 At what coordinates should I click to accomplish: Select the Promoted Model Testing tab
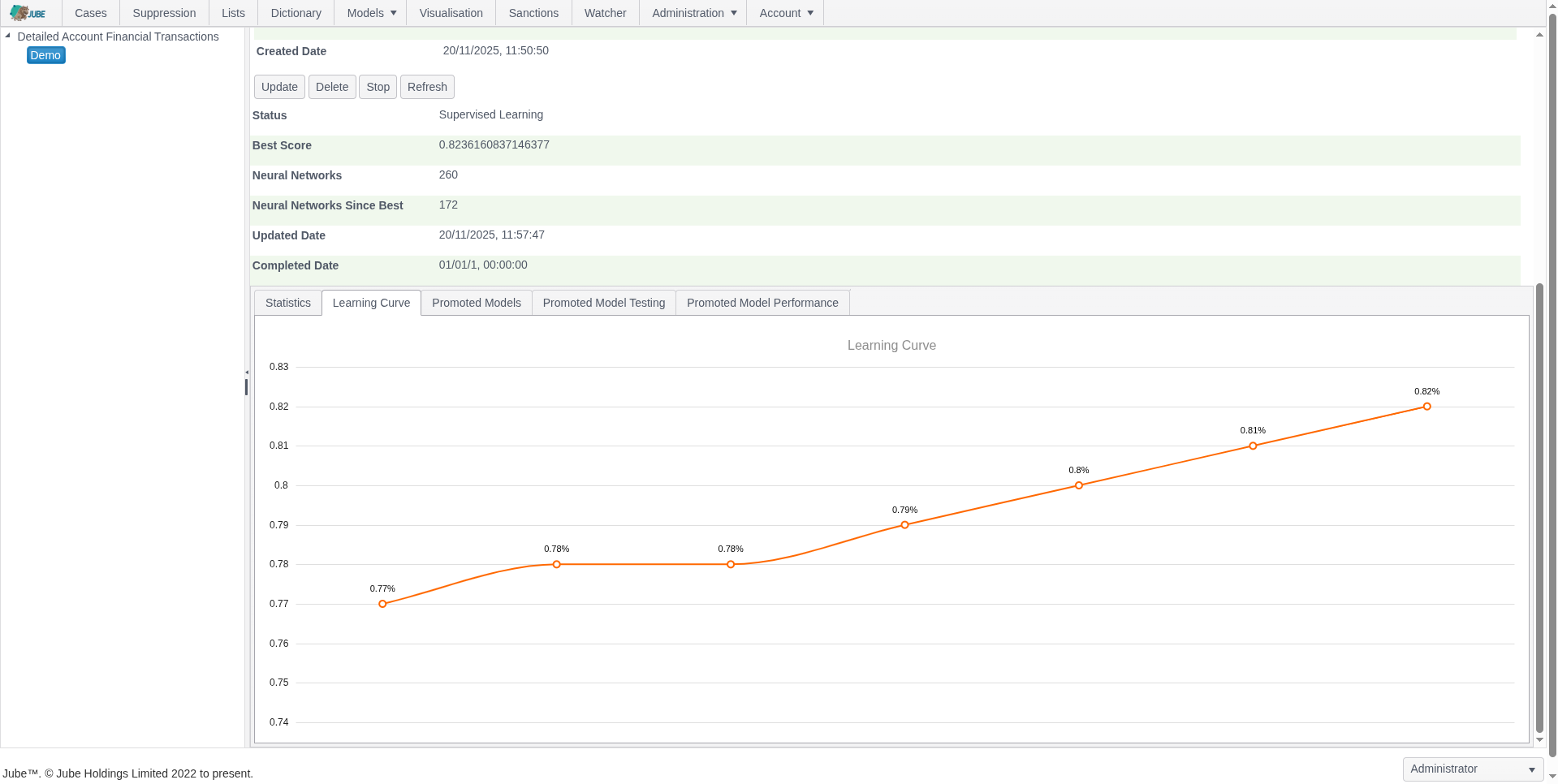click(603, 303)
